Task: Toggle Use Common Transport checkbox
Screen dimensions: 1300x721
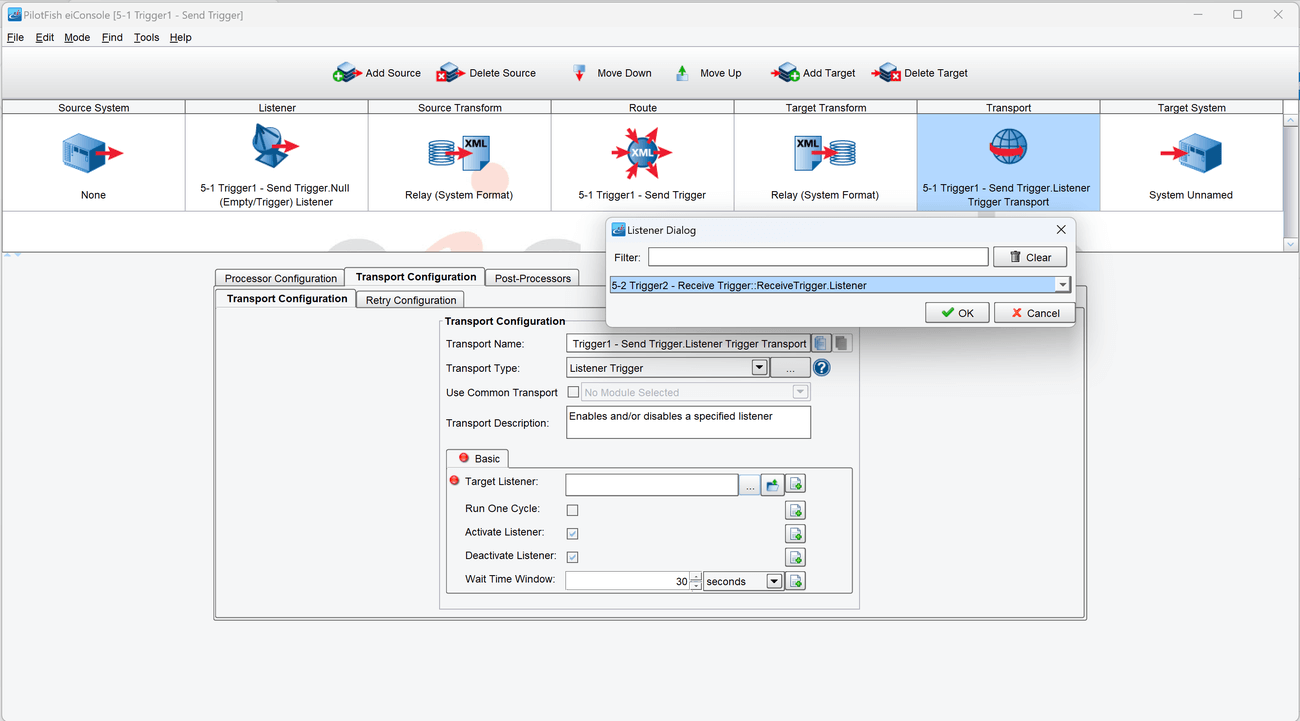Action: (573, 392)
